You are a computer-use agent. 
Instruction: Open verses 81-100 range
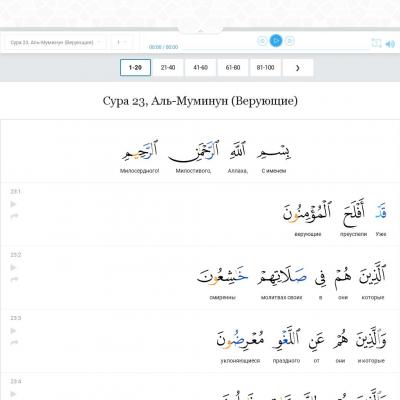click(265, 68)
